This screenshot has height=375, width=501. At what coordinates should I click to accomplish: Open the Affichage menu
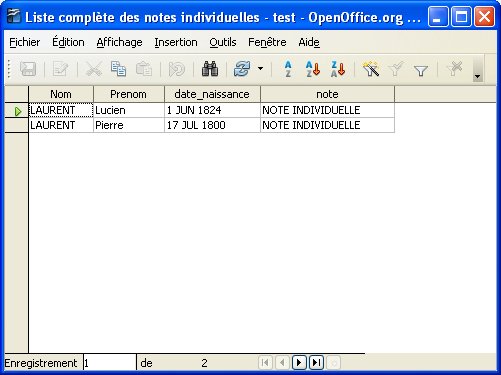[119, 42]
